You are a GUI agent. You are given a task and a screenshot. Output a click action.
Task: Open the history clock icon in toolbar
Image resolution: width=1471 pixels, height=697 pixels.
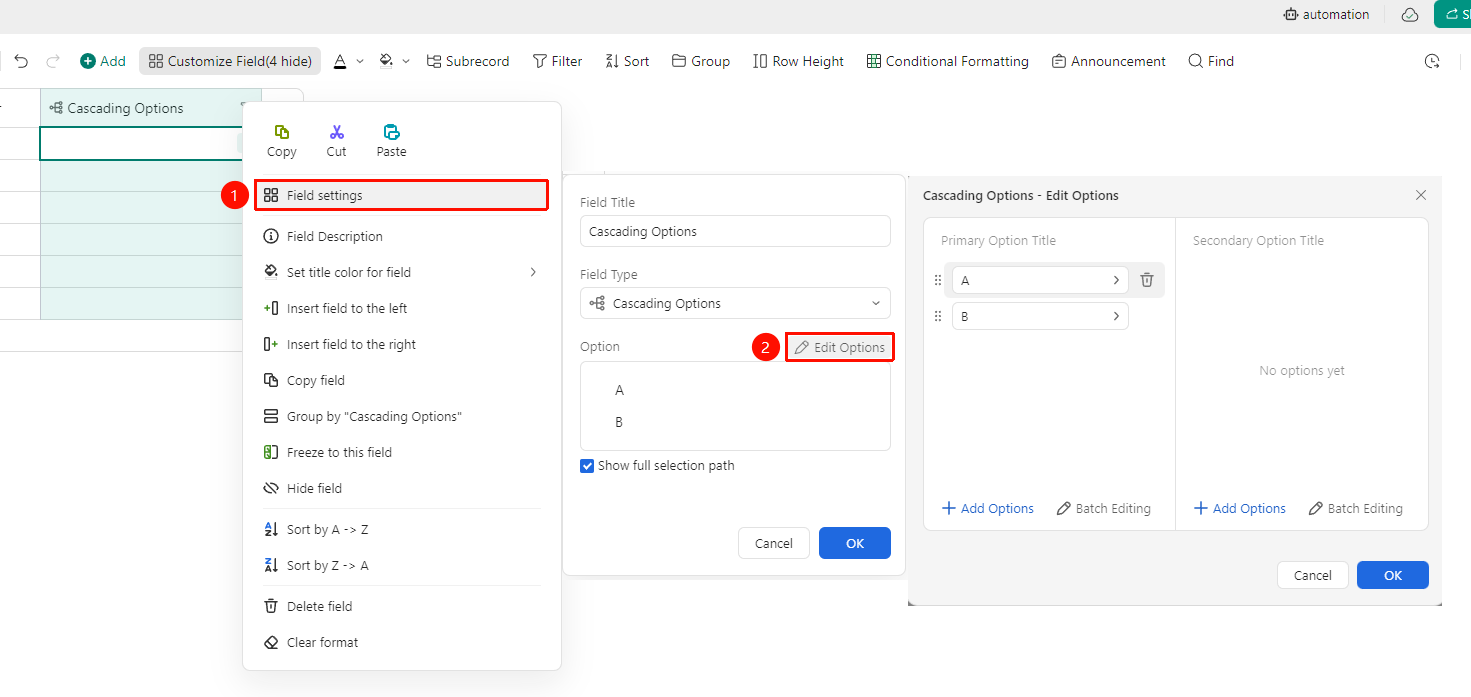pos(1432,61)
